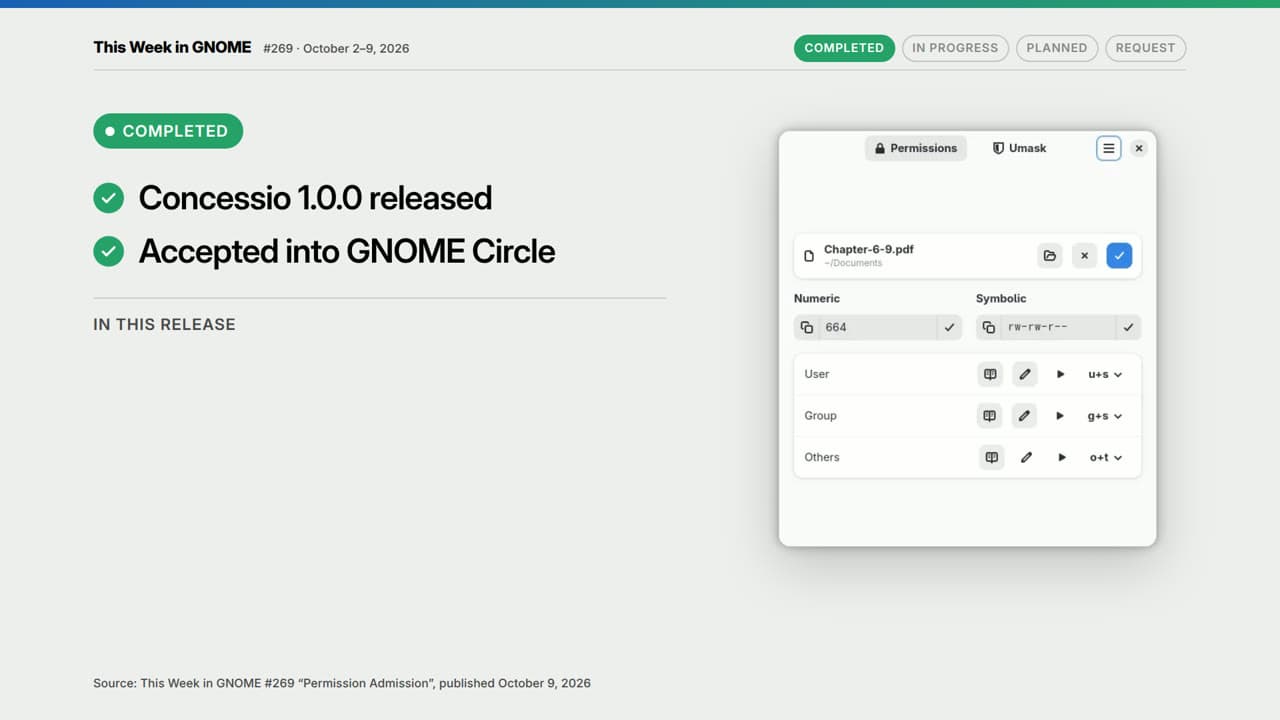The image size is (1280, 720).
Task: Copy the symbolic permission string
Action: 989,327
